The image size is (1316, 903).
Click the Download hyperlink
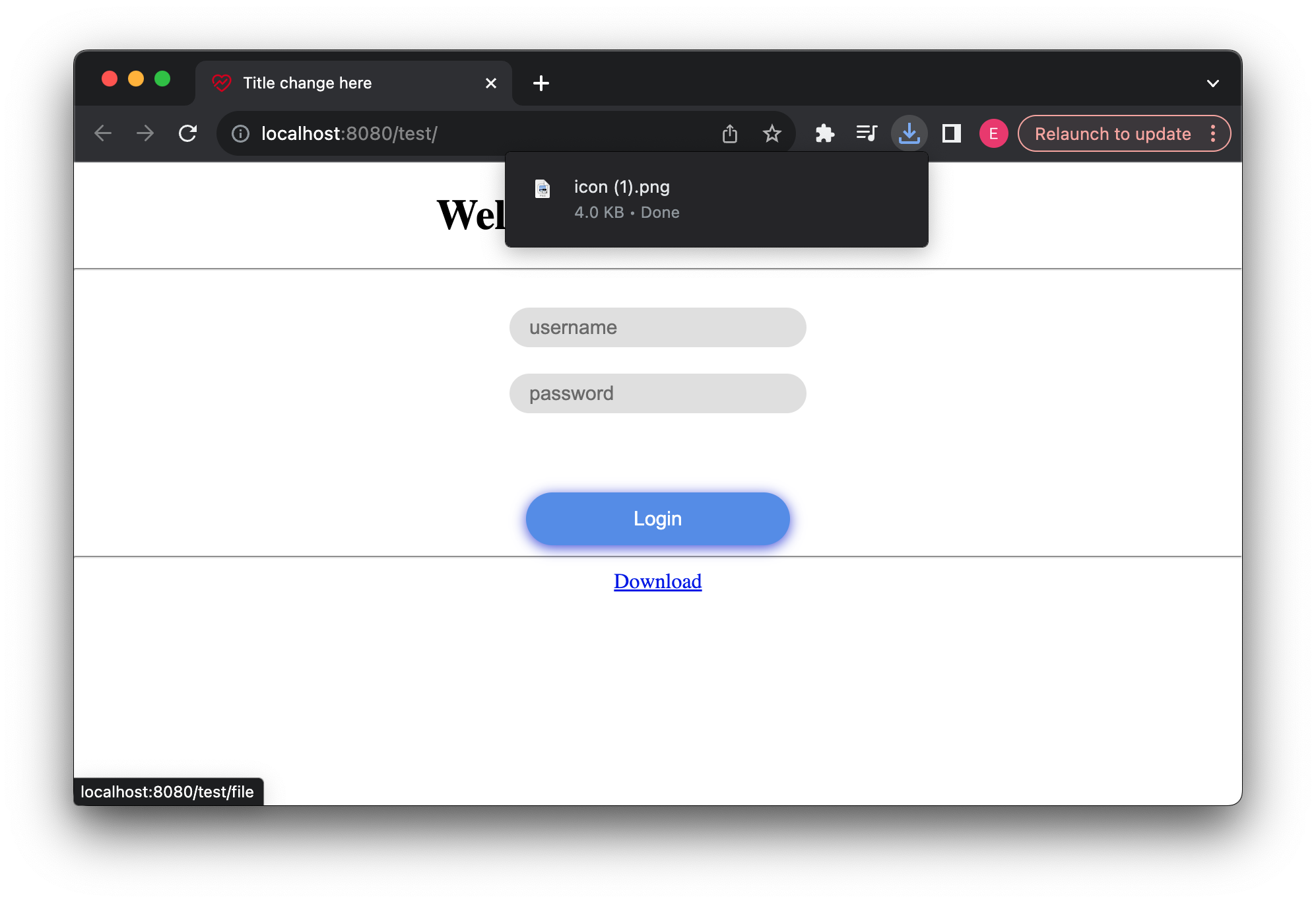pyautogui.click(x=657, y=581)
